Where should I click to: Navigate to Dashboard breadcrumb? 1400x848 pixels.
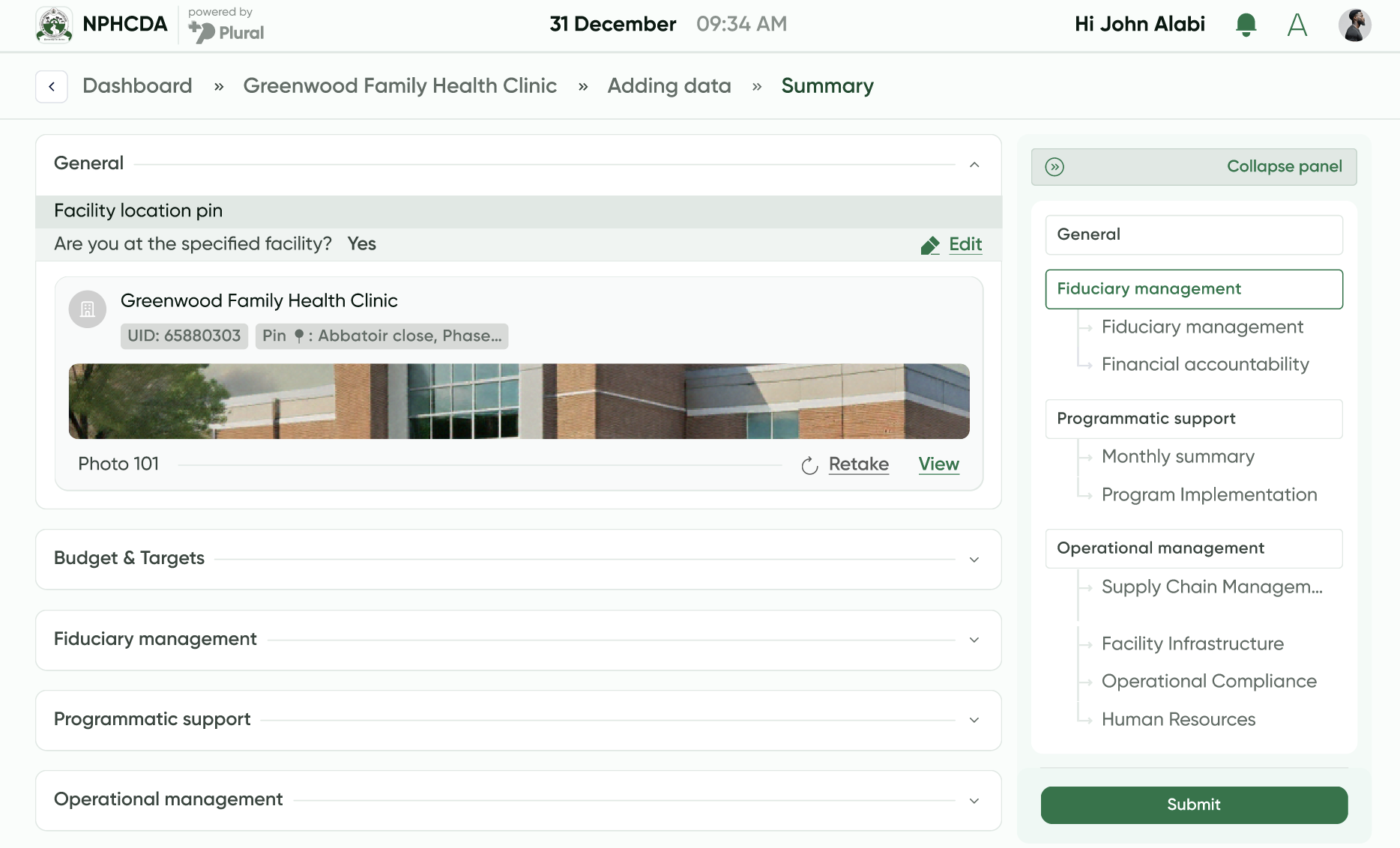137,86
